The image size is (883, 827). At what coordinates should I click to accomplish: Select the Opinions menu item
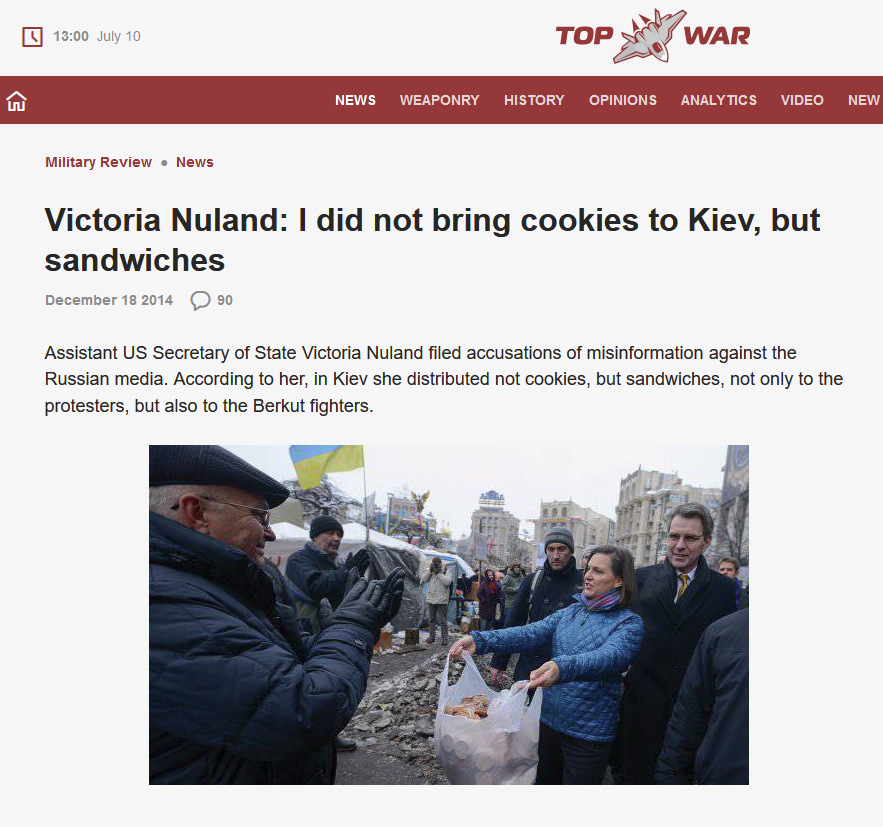[x=623, y=100]
